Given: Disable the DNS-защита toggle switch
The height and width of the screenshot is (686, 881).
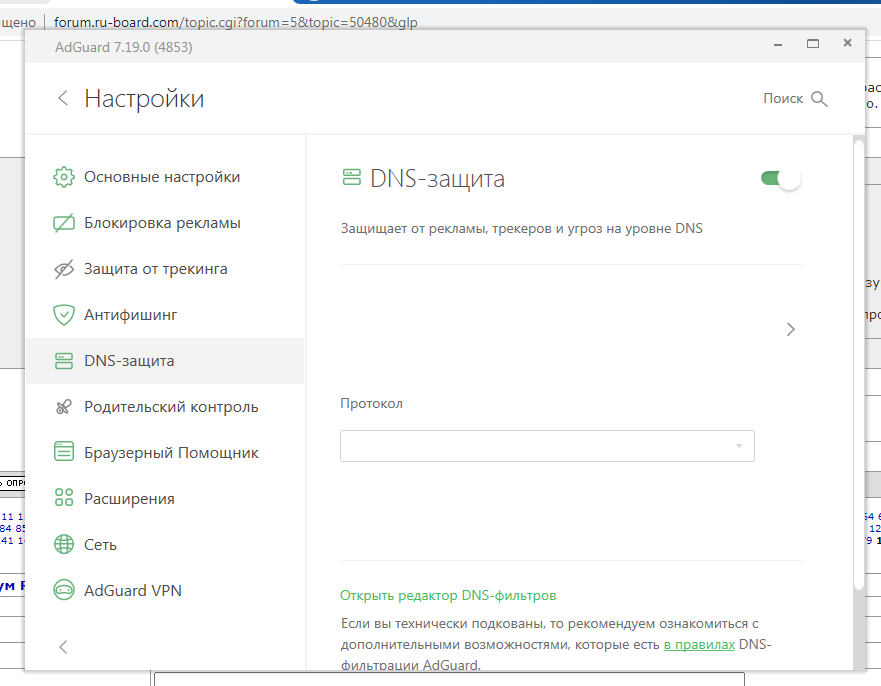Looking at the screenshot, I should point(780,179).
